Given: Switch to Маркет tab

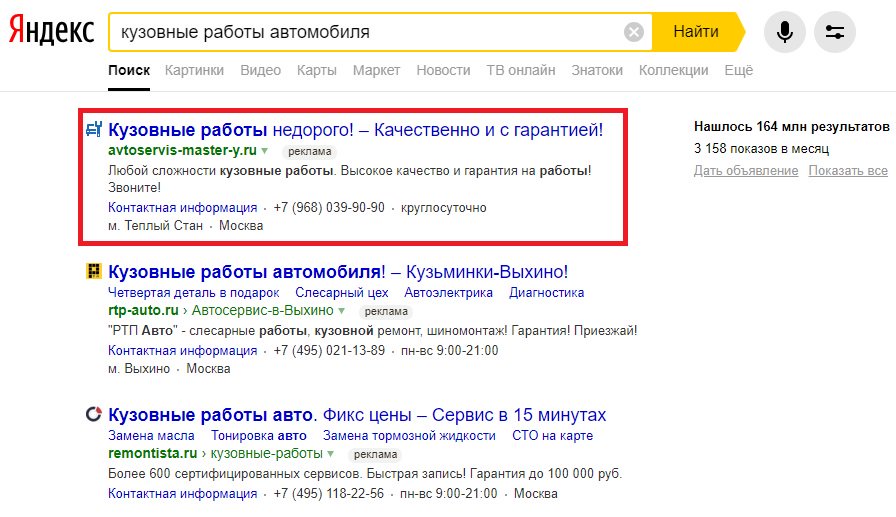Looking at the screenshot, I should pos(376,70).
